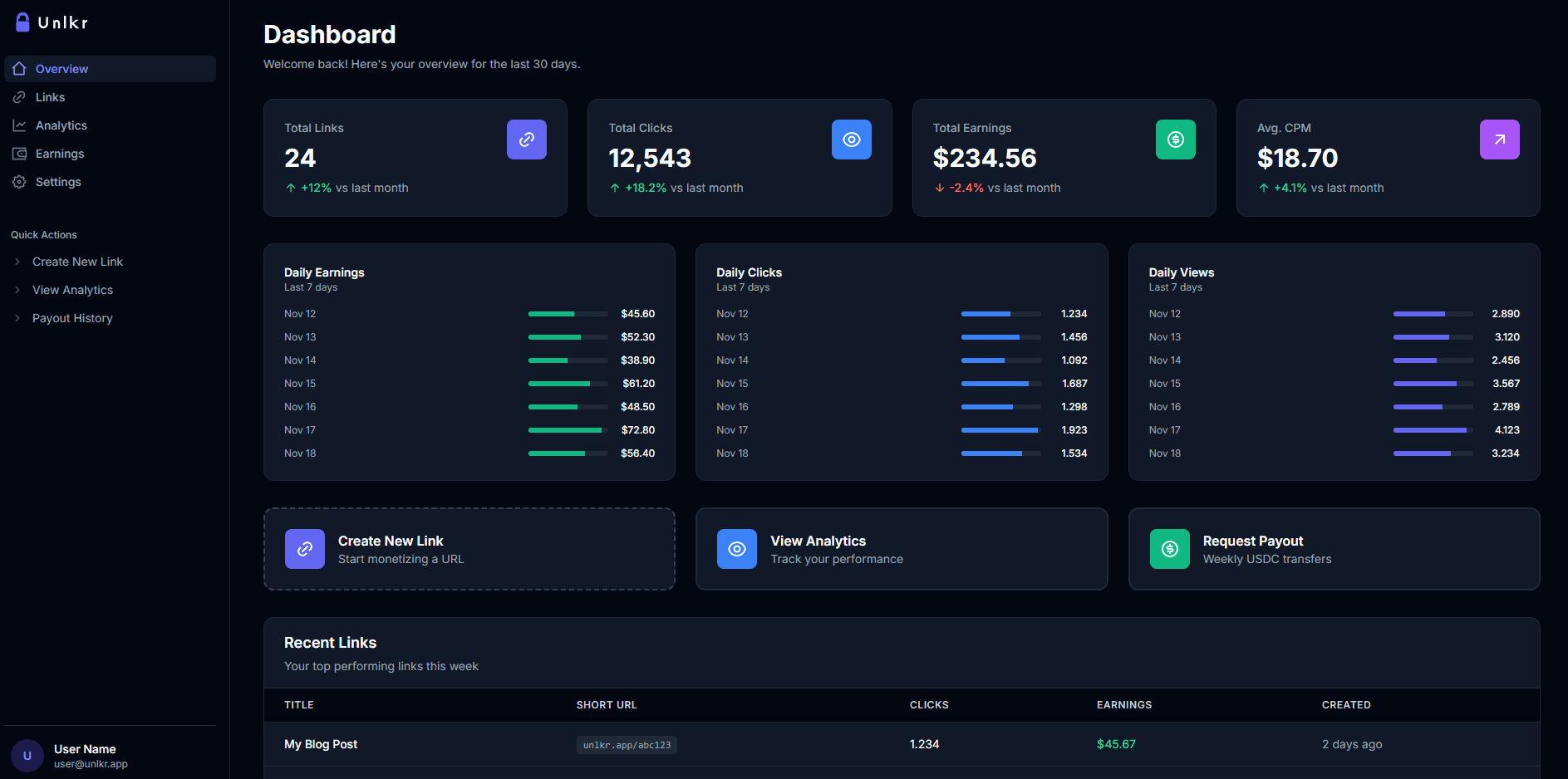The height and width of the screenshot is (779, 1568).
Task: Click the arrow icon on Avg. CPM card
Action: [x=1499, y=140]
